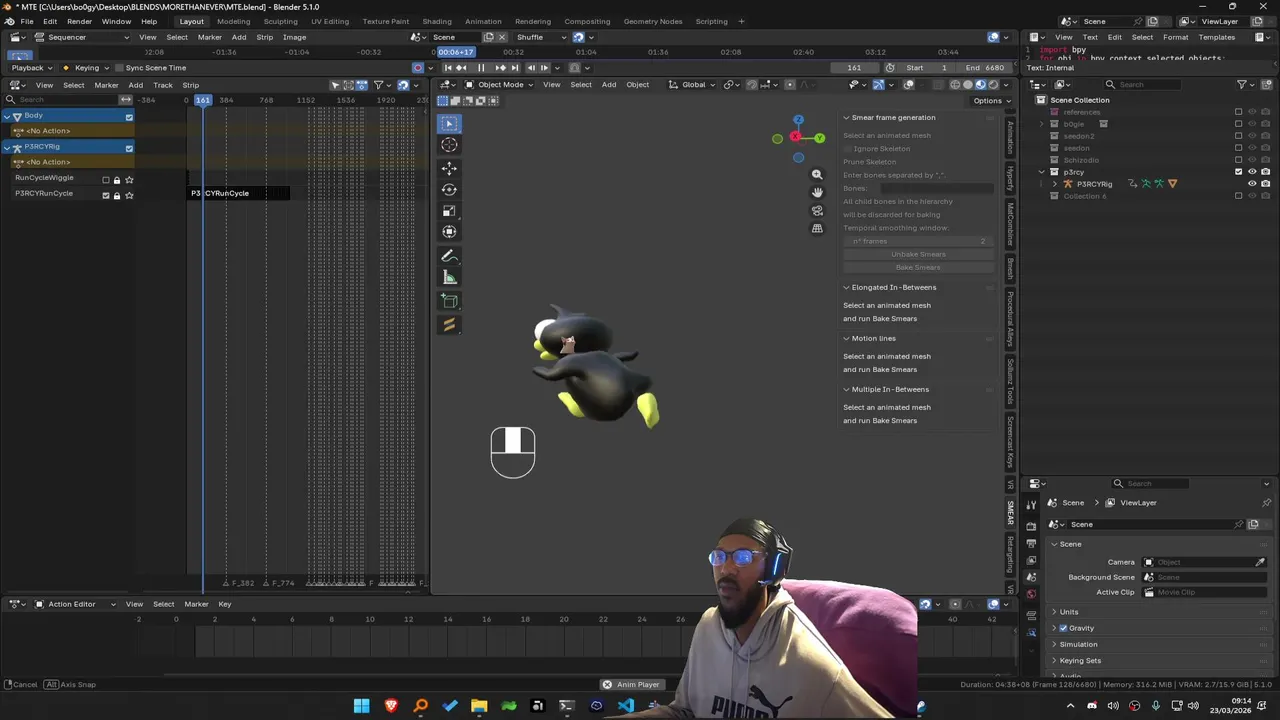Click the Unbake Smears button
The width and height of the screenshot is (1280, 720).
[x=918, y=254]
